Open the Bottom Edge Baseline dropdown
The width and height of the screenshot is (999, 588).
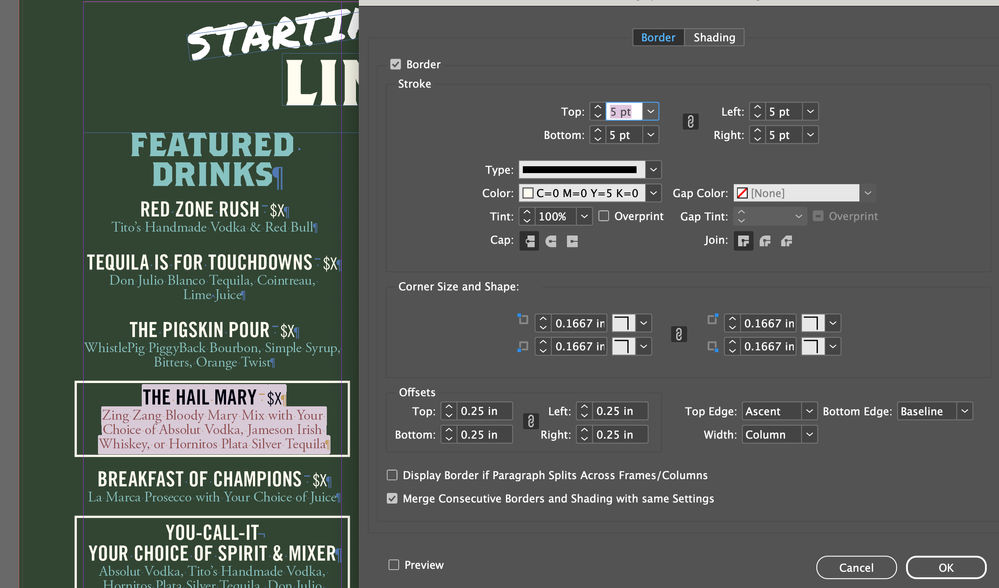point(965,412)
